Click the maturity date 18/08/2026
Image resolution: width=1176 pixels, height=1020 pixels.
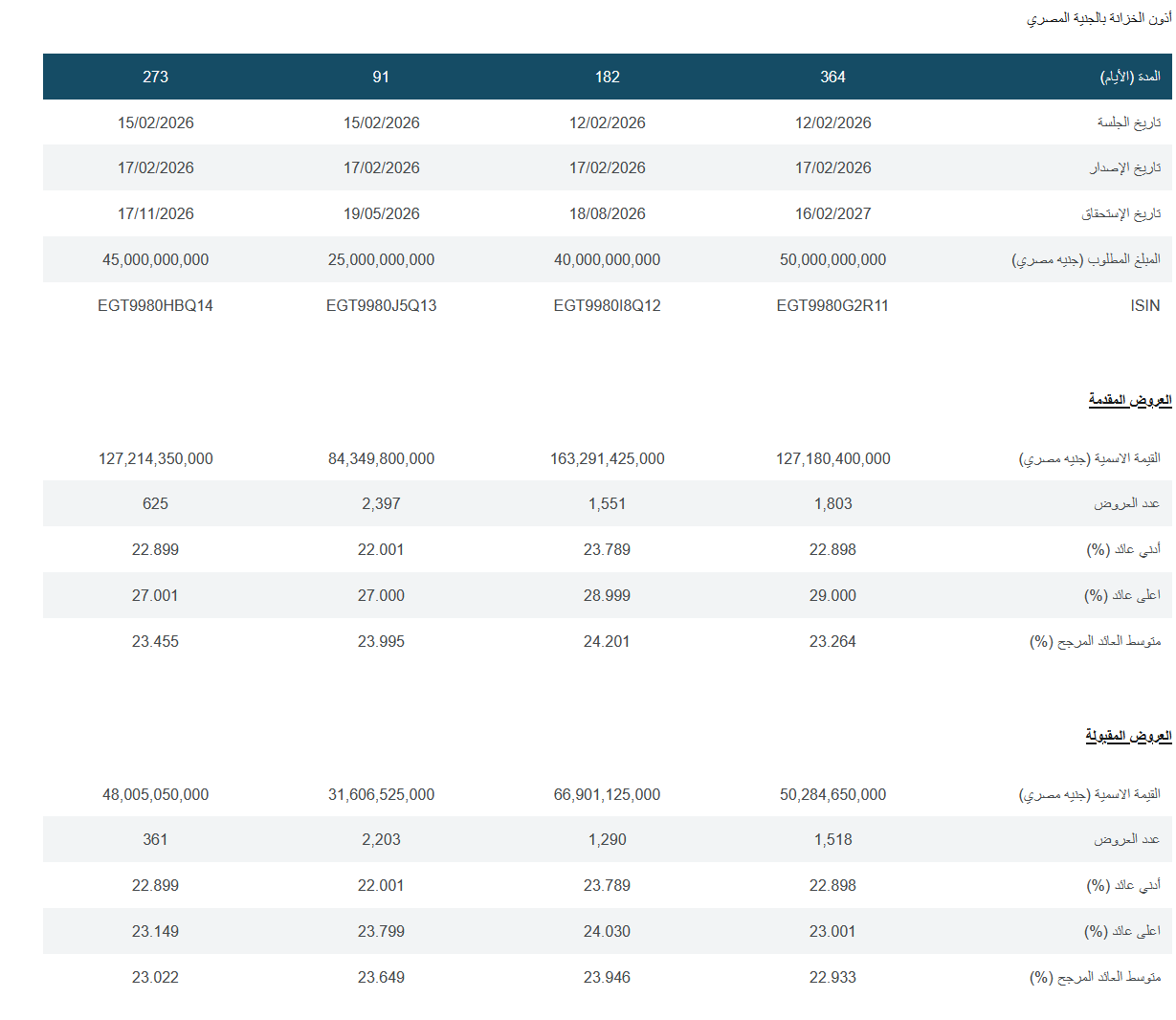(607, 214)
